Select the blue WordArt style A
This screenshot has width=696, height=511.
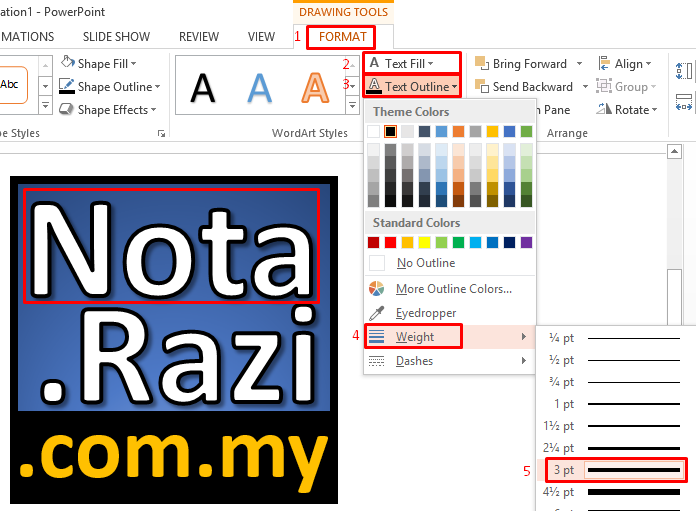point(259,87)
